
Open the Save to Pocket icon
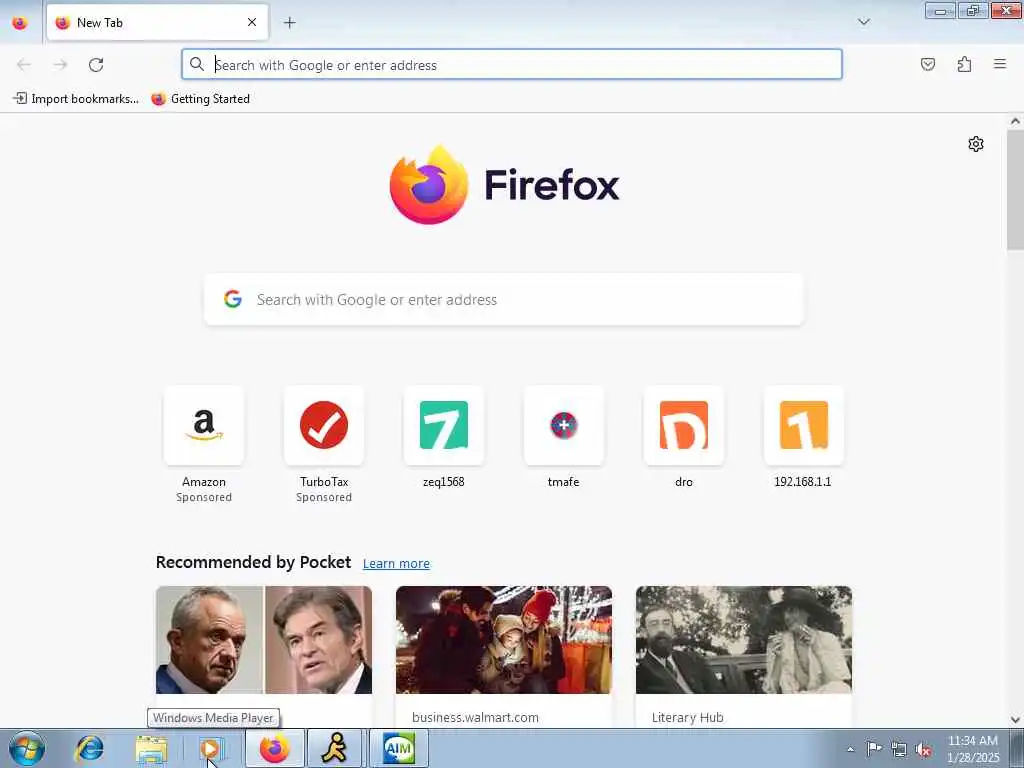click(x=927, y=64)
